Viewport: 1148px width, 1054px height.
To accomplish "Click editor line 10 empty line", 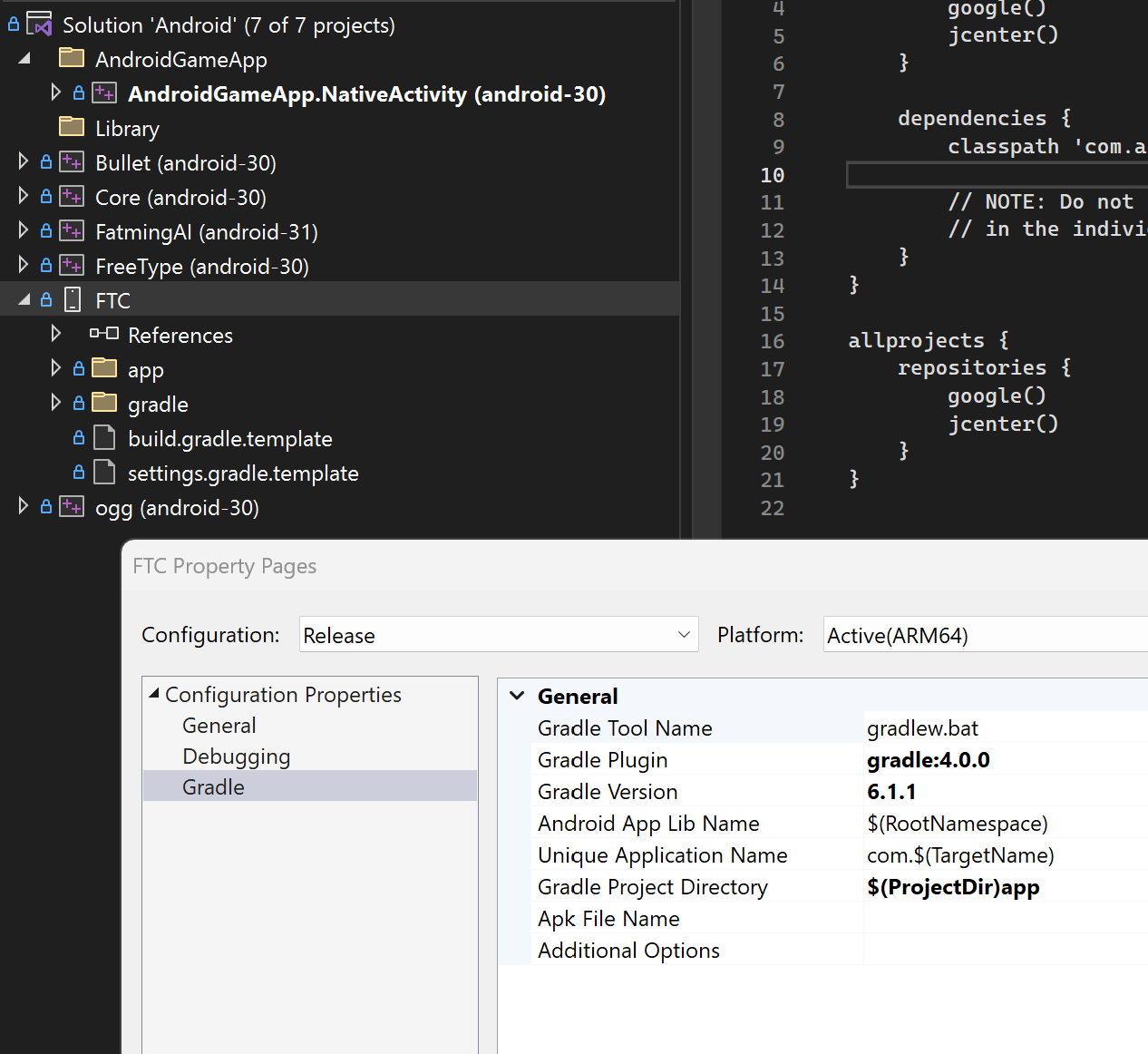I will 997,175.
